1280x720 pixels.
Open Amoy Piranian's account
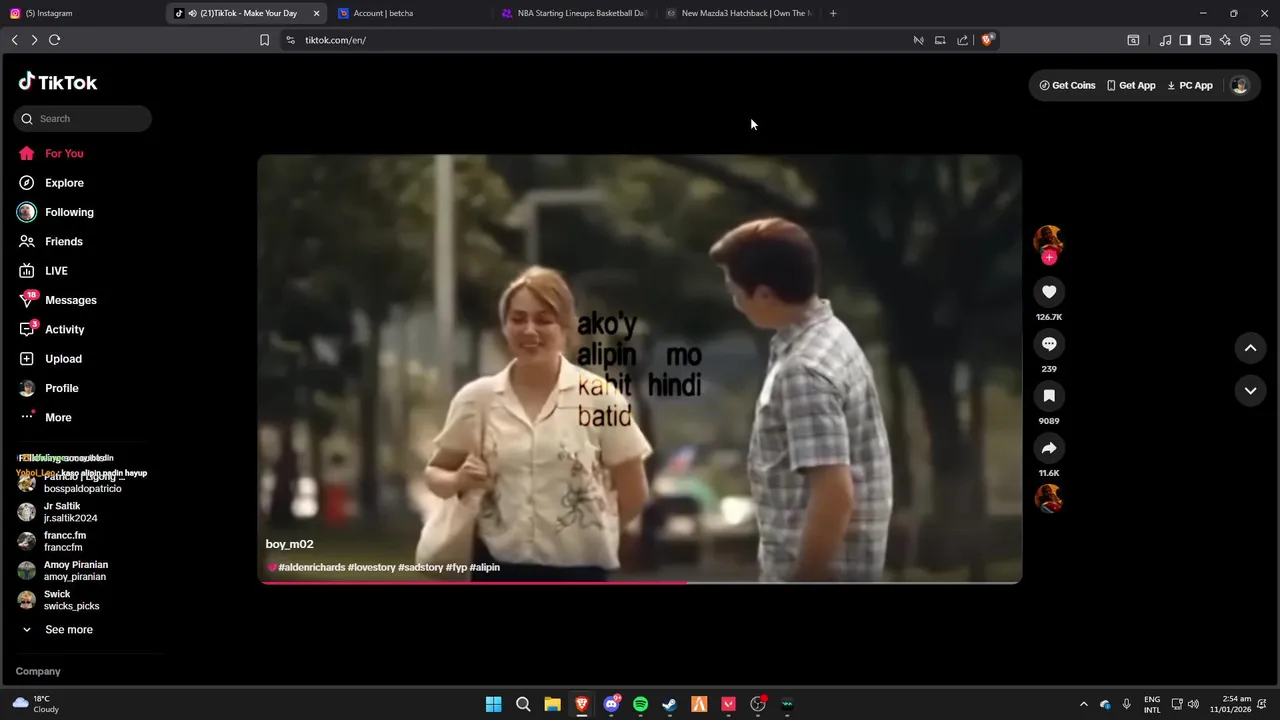(75, 571)
